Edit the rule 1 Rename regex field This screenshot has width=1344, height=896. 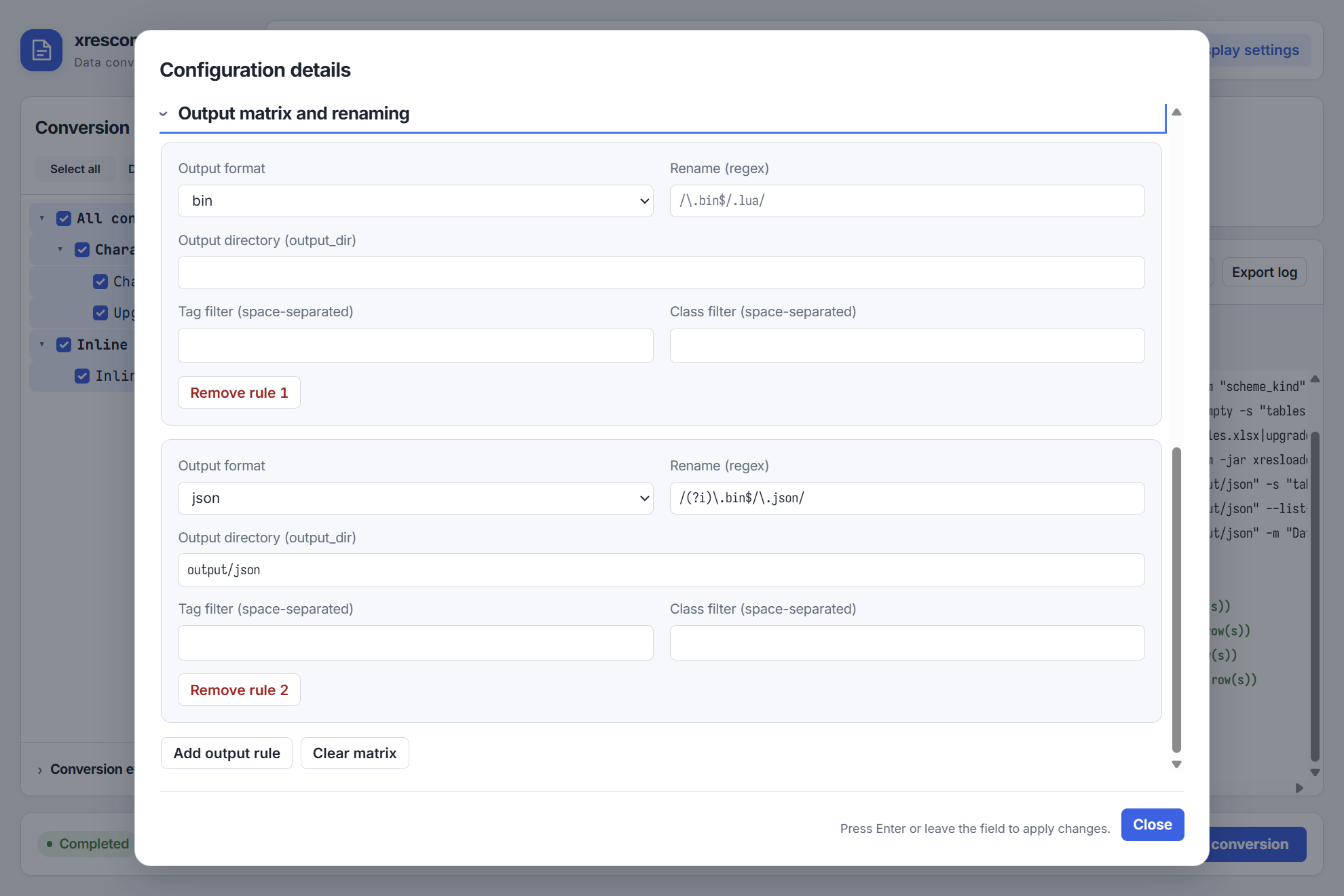pyautogui.click(x=907, y=201)
